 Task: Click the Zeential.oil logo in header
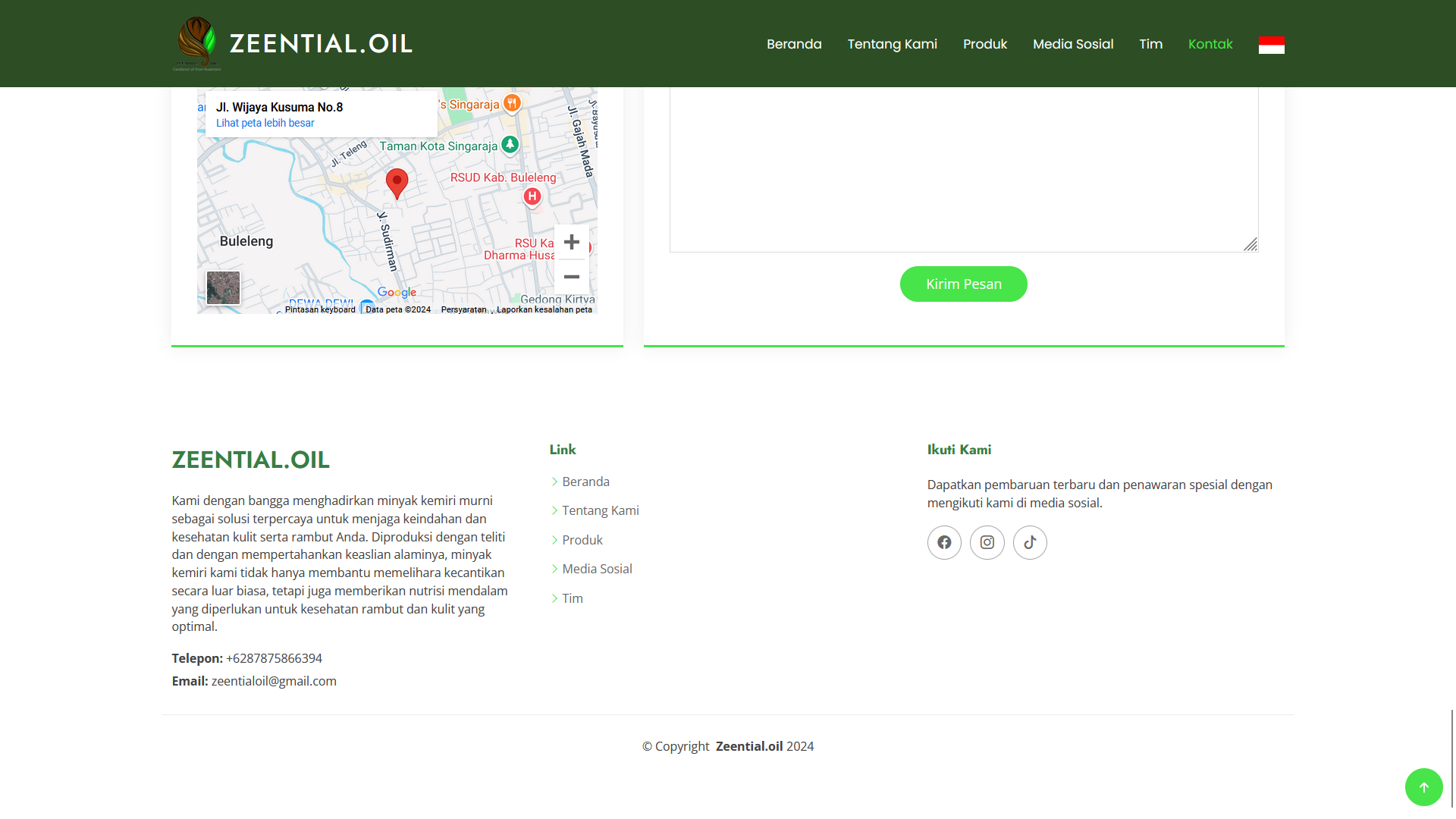point(293,43)
